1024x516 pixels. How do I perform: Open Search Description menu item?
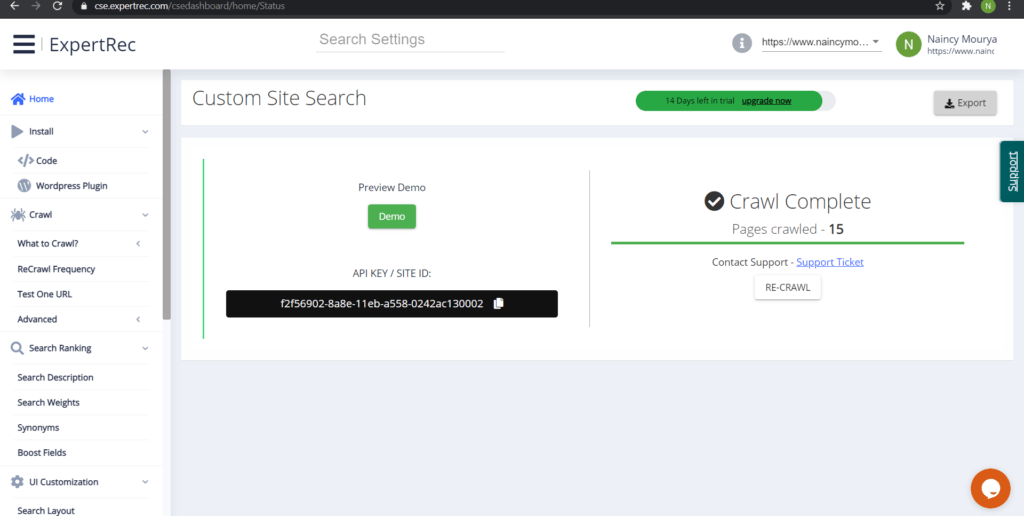coord(56,378)
